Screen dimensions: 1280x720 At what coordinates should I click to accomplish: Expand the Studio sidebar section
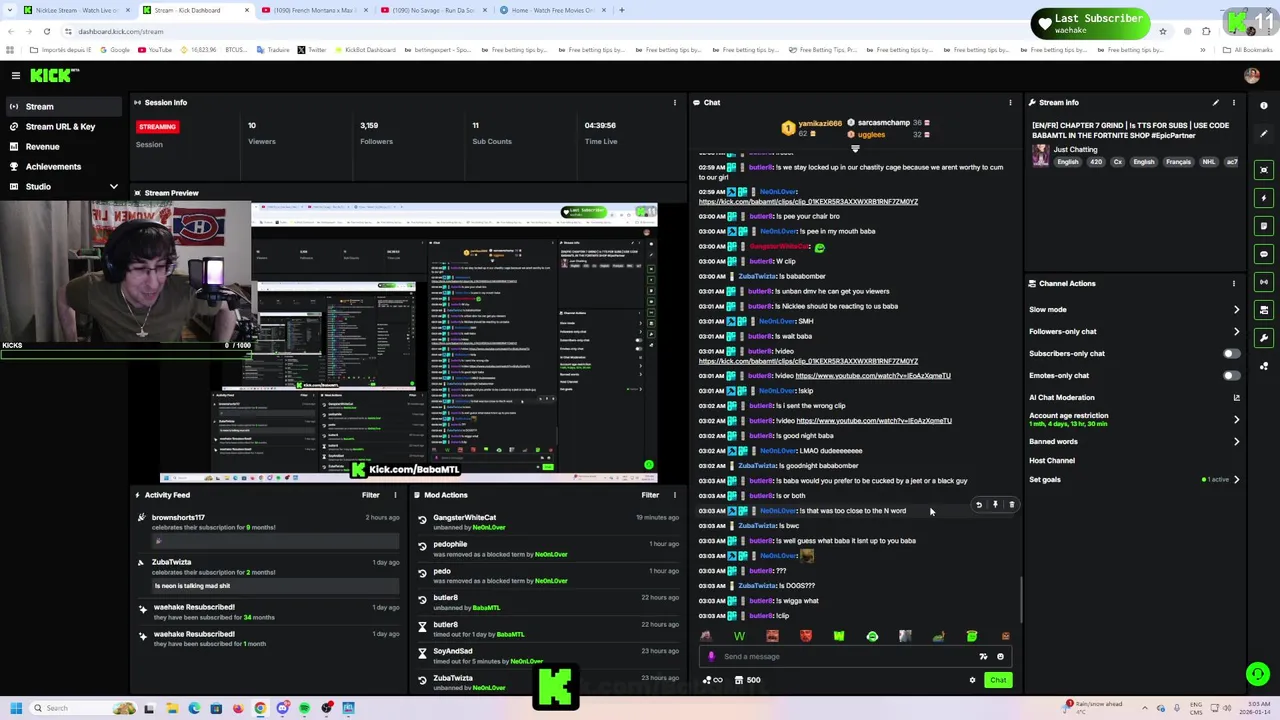click(113, 187)
